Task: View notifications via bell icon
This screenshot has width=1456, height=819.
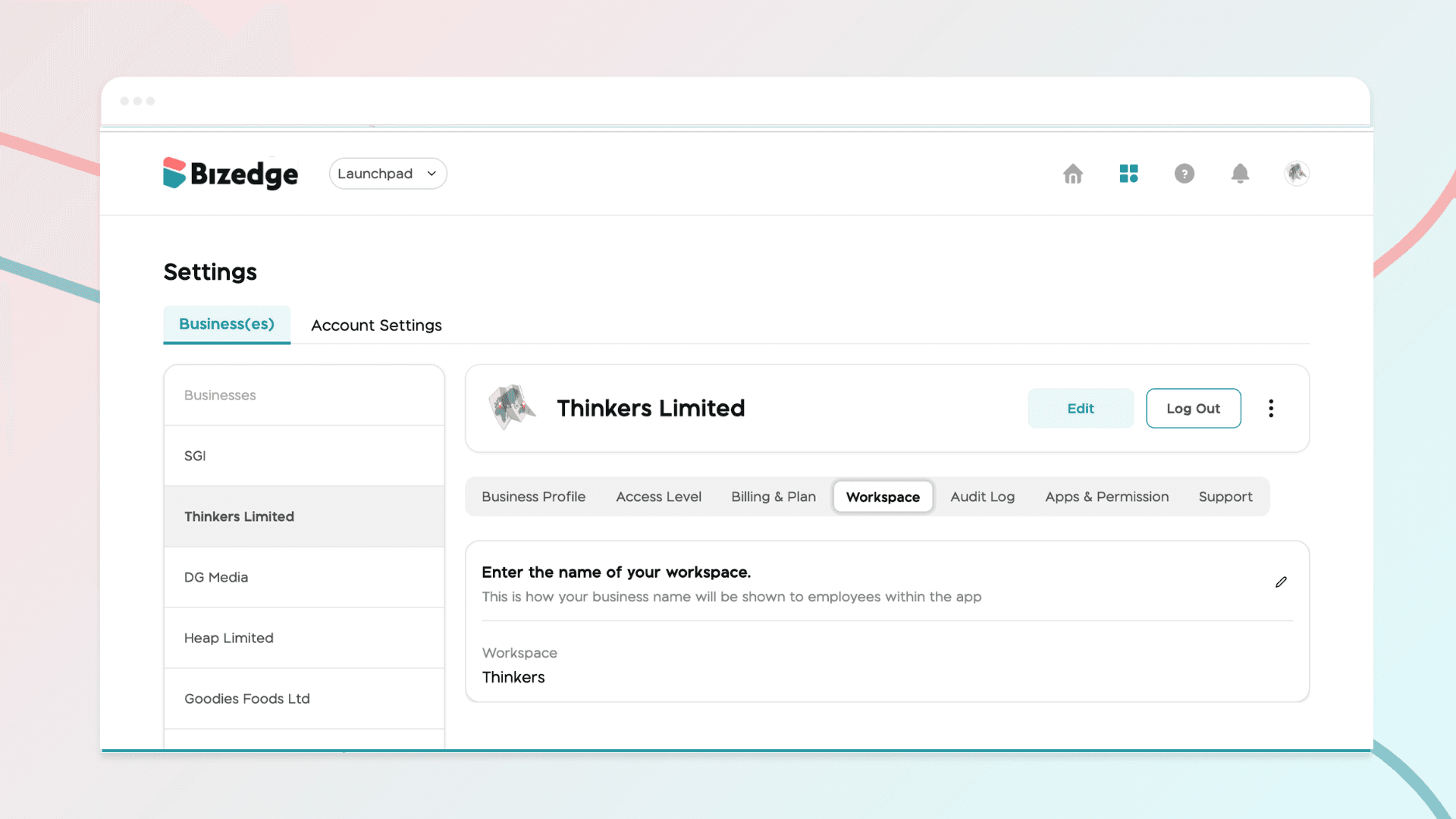Action: pos(1240,174)
